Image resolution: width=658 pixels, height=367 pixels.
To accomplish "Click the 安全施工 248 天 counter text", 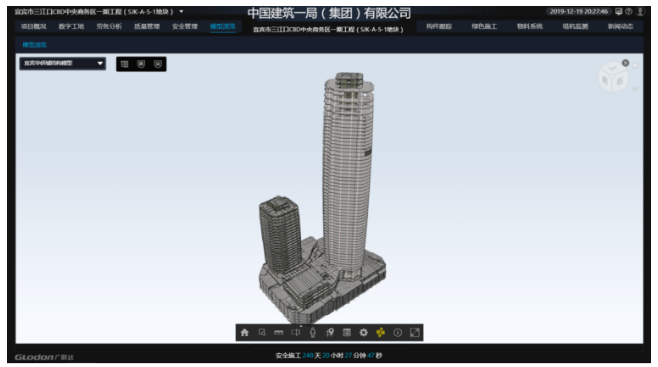I will [x=329, y=356].
